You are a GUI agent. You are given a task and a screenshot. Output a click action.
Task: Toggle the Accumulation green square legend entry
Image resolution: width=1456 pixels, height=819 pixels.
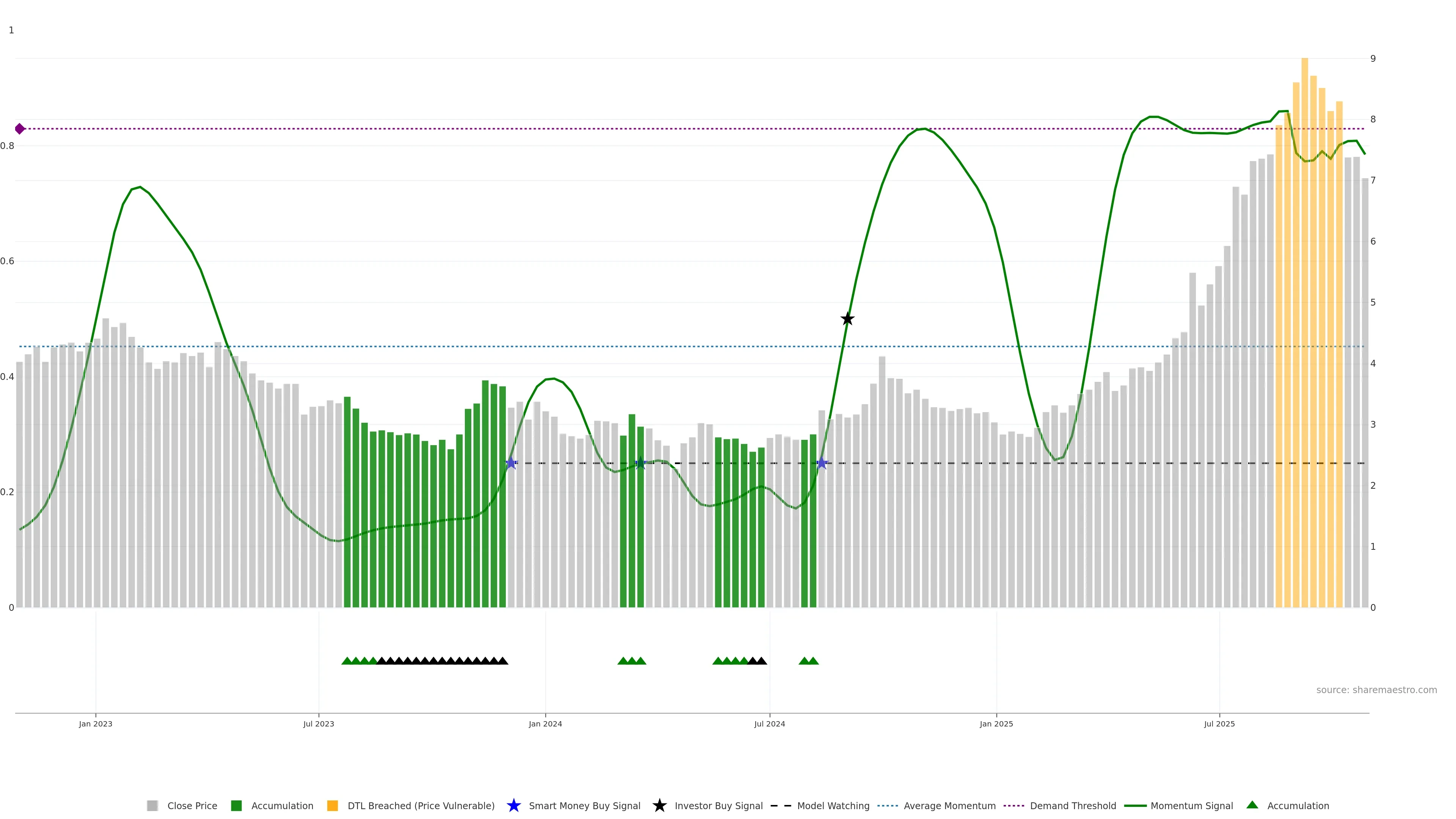pos(236,805)
